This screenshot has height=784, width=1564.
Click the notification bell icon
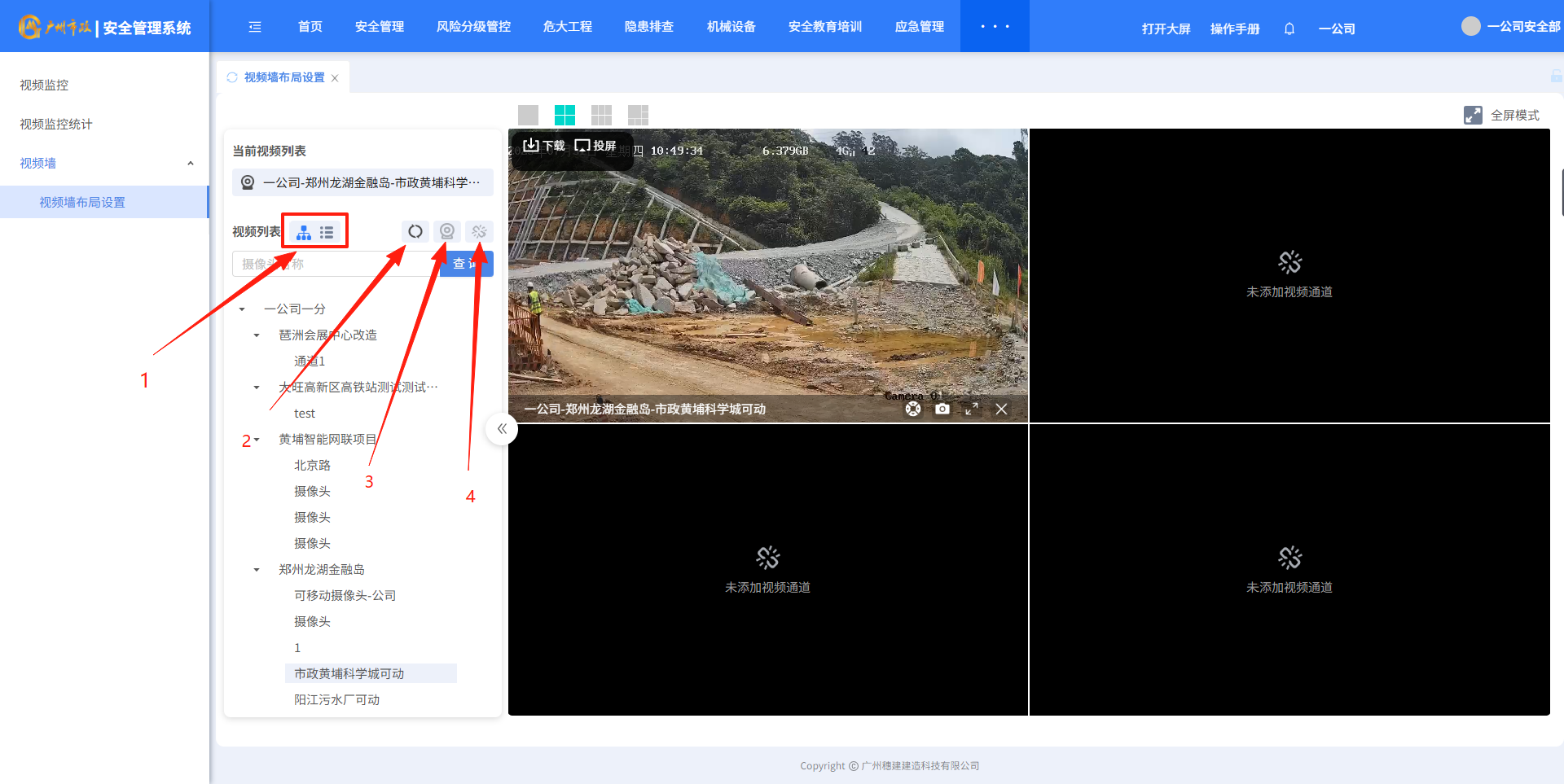point(1289,28)
